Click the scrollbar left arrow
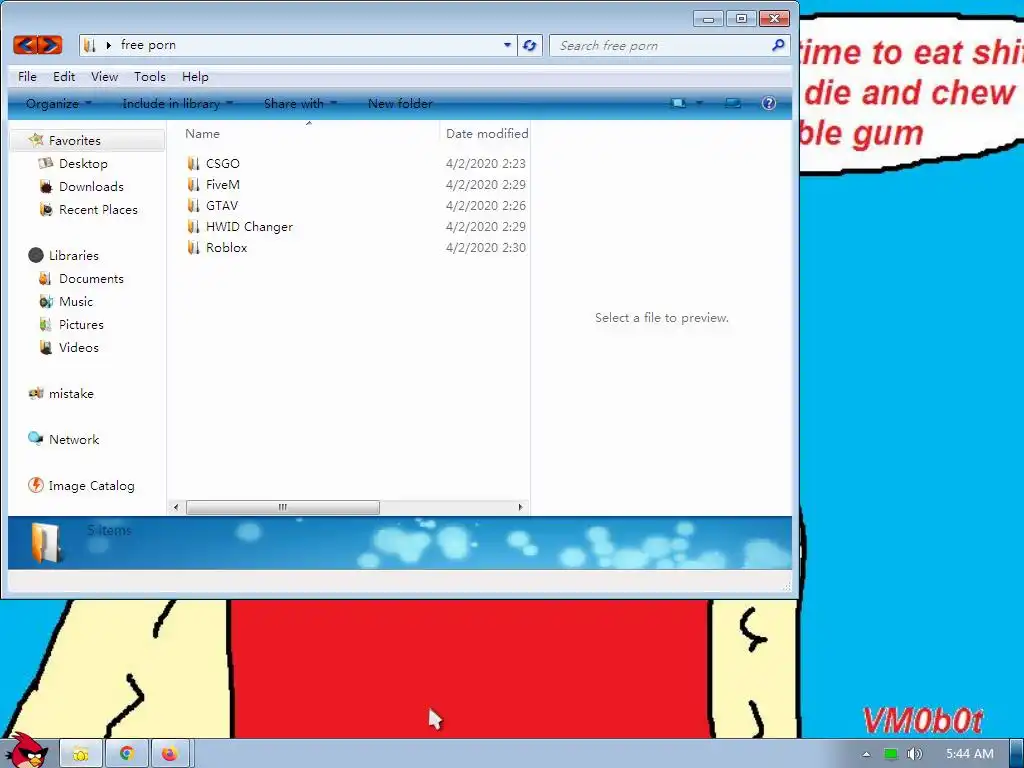 (x=176, y=507)
